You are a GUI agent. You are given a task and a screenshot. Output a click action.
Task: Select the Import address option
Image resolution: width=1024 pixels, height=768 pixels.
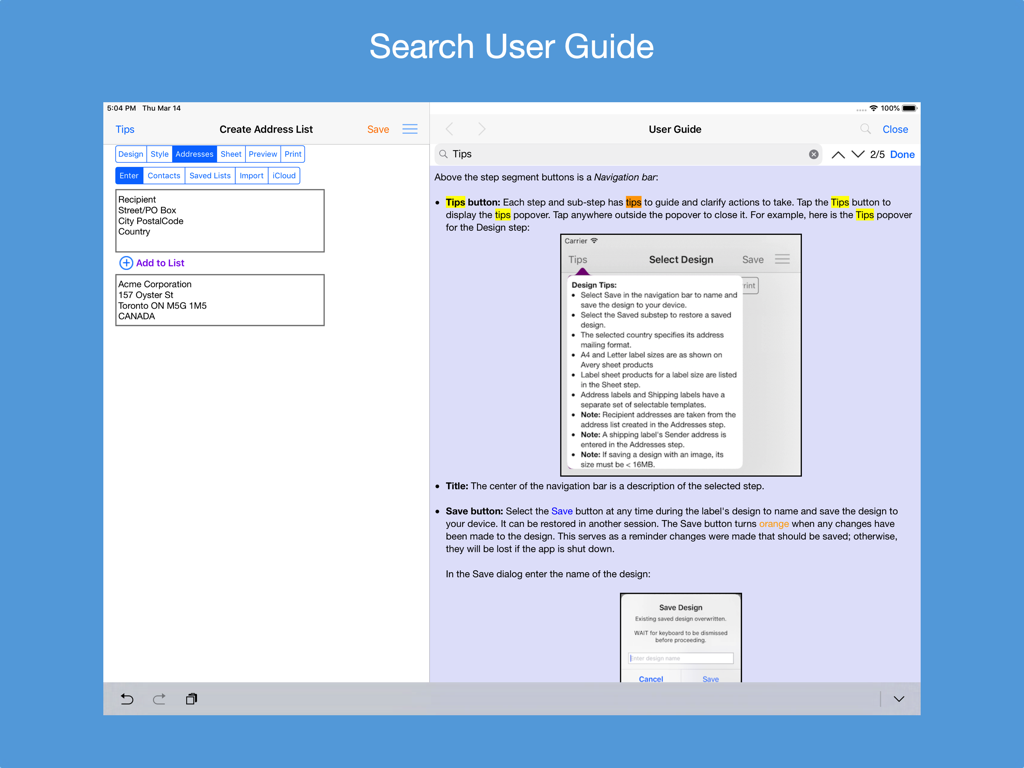(251, 175)
